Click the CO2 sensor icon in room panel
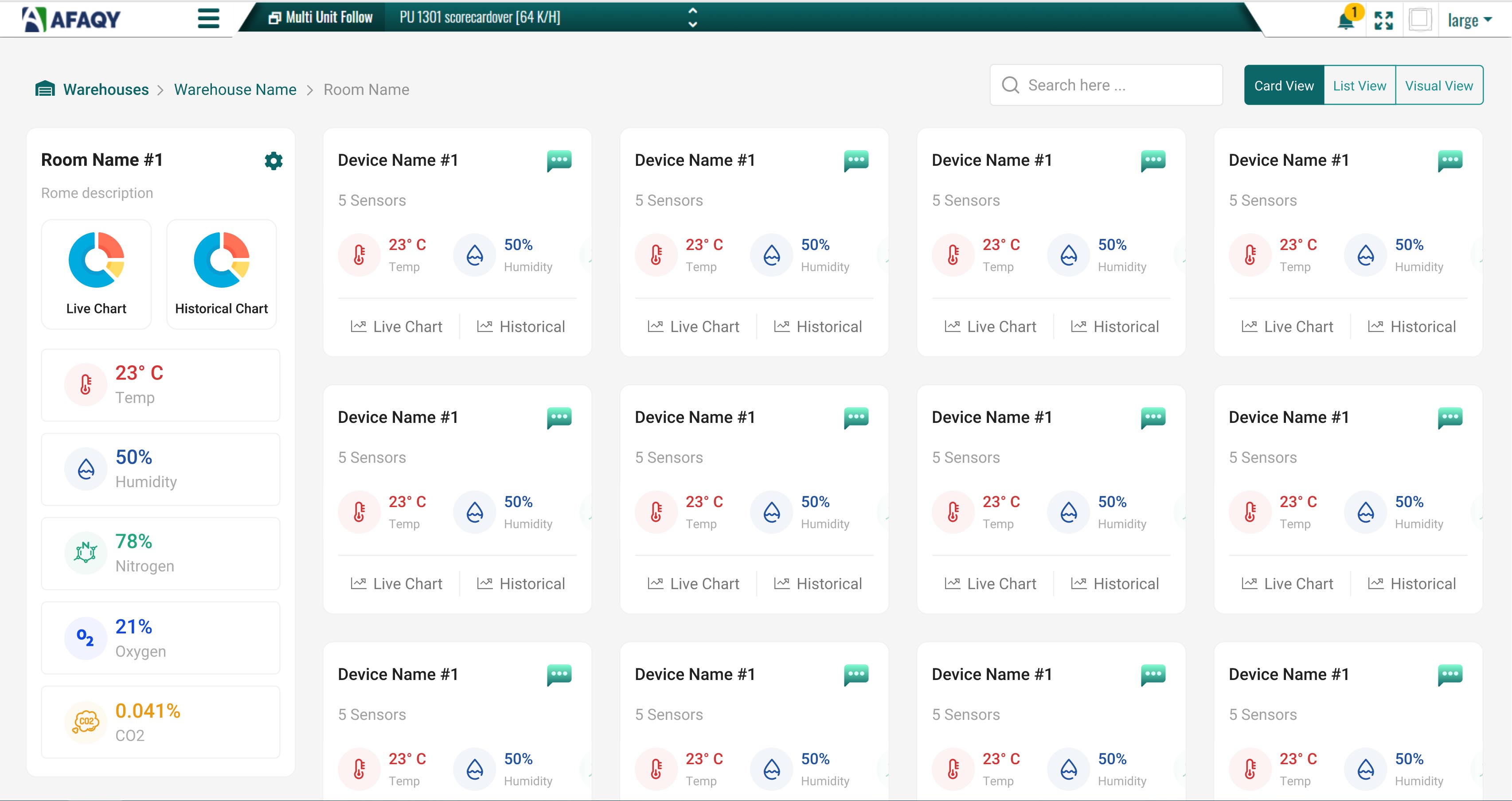 86,722
